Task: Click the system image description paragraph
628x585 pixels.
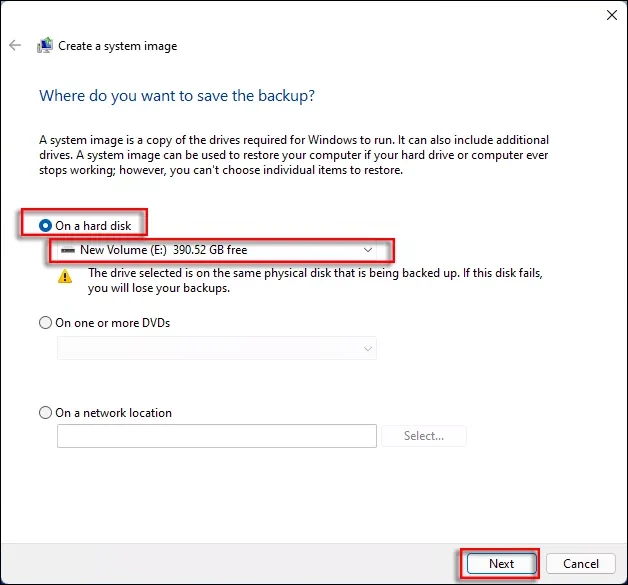Action: [x=293, y=155]
